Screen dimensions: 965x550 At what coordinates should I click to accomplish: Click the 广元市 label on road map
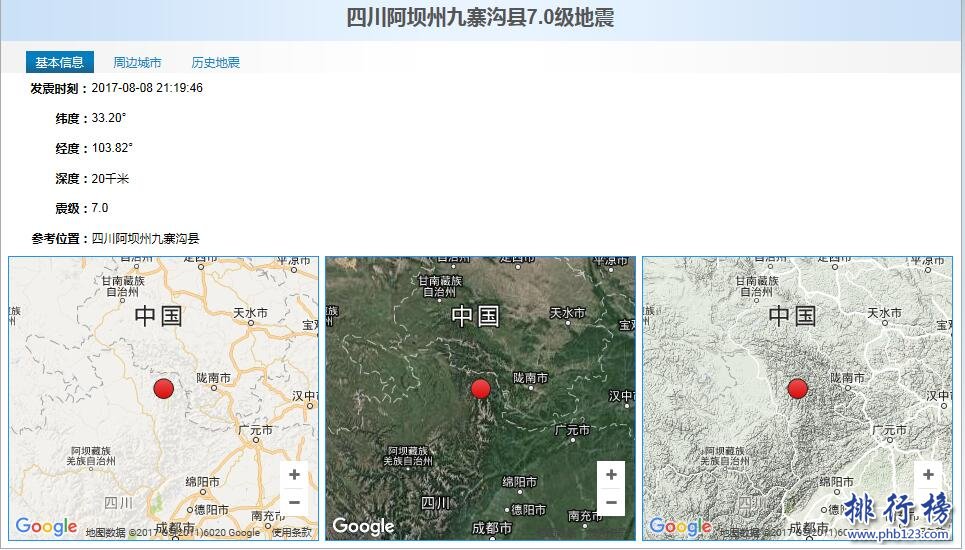pyautogui.click(x=255, y=430)
